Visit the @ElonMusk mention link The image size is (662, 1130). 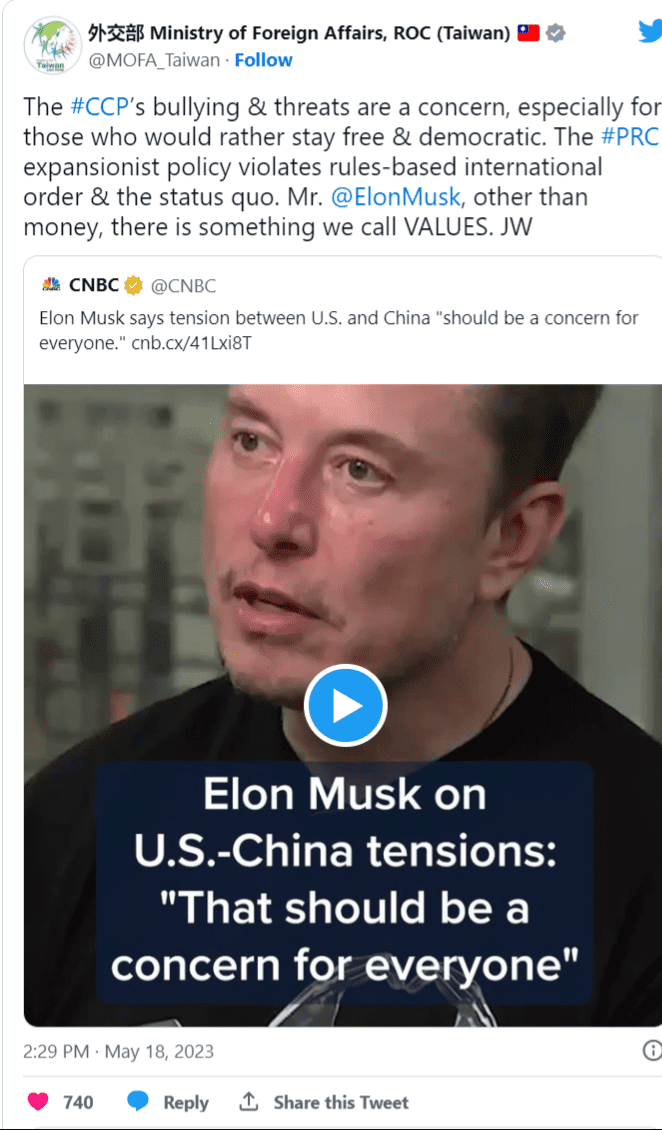[x=395, y=197]
